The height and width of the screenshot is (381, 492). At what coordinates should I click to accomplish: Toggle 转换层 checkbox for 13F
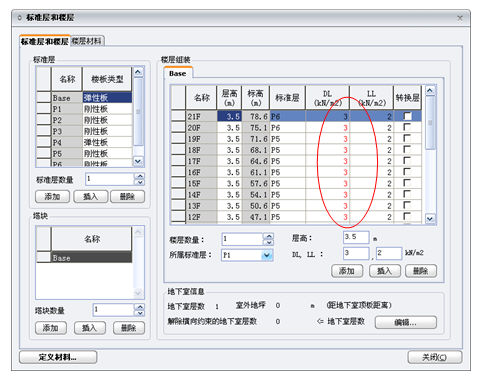click(407, 206)
